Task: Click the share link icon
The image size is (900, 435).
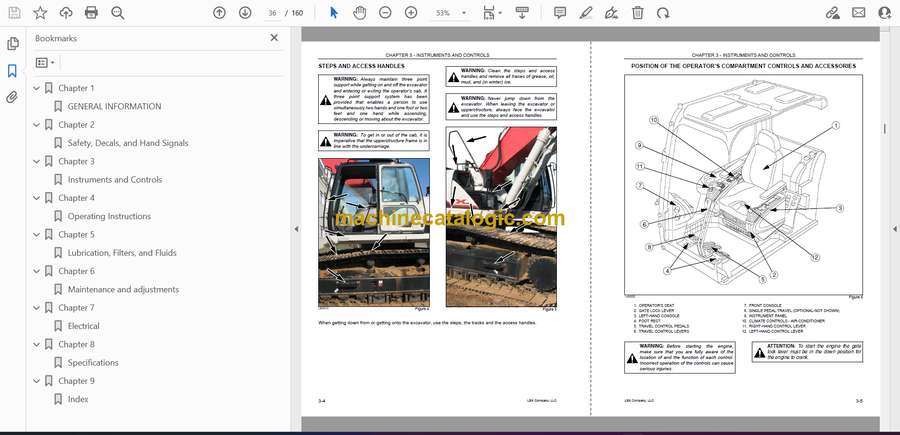Action: click(832, 13)
